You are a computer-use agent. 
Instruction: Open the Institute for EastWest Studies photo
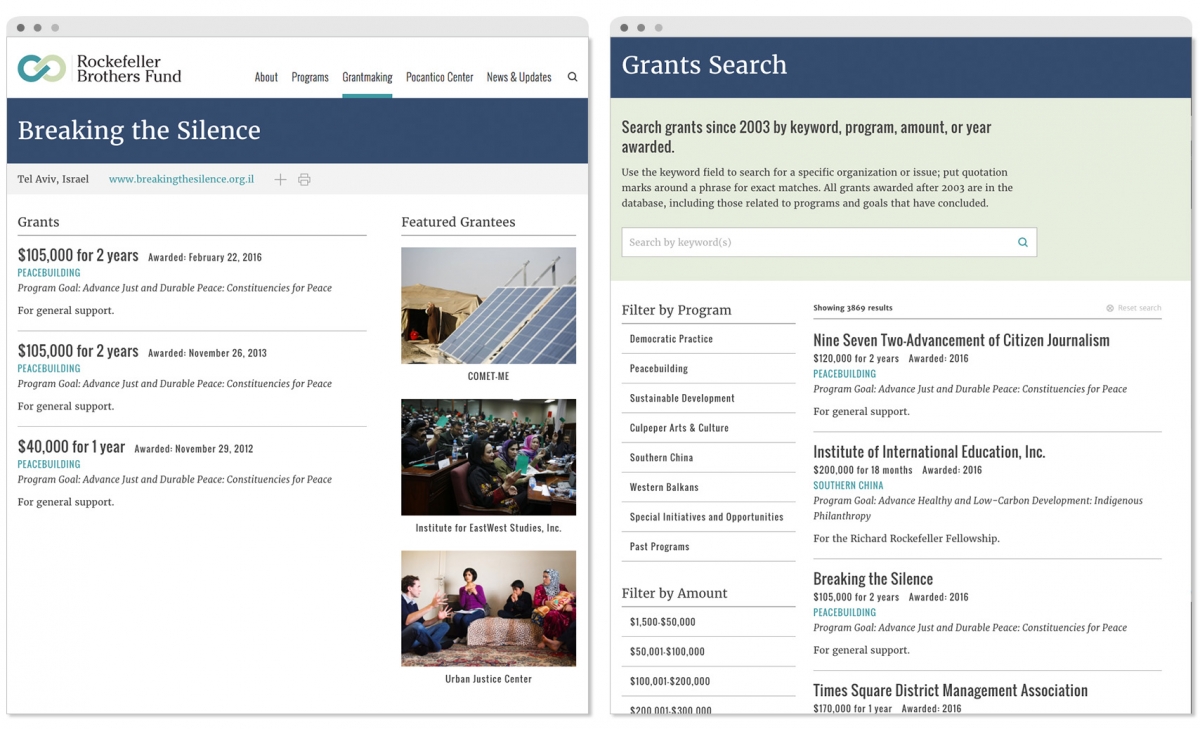coord(488,457)
